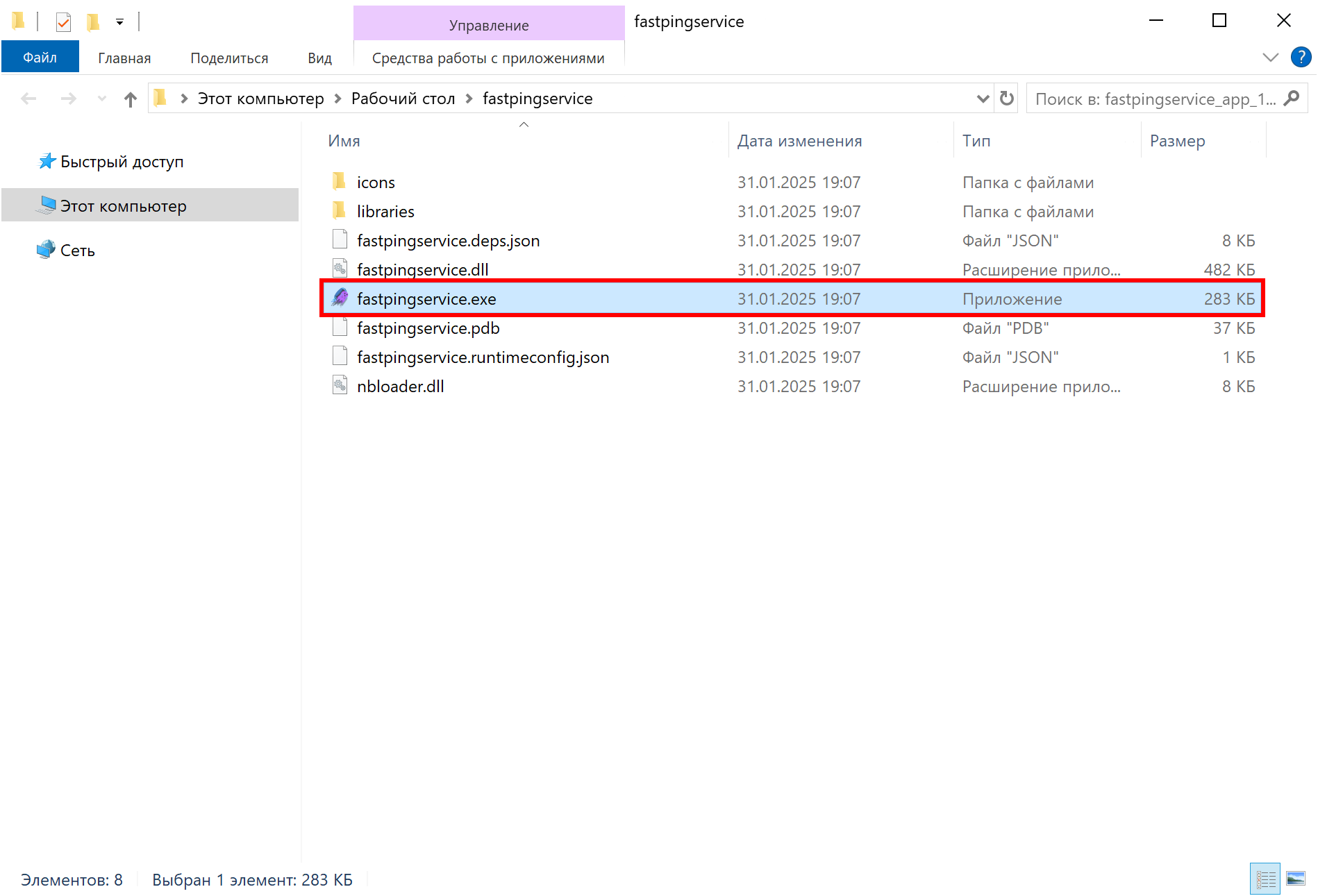Image resolution: width=1318 pixels, height=896 pixels.
Task: Switch to details list view icon
Action: pos(1265,879)
